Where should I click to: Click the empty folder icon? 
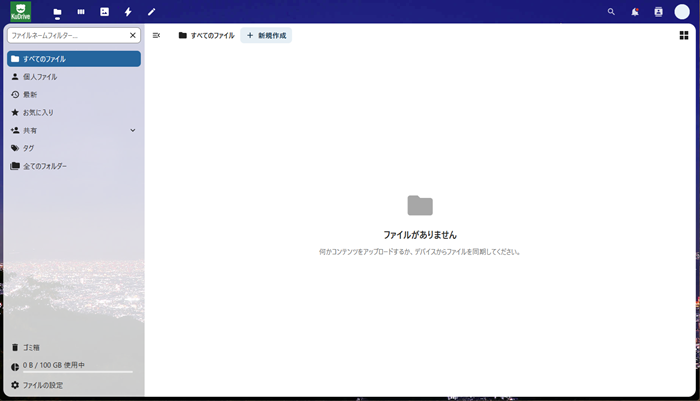420,205
